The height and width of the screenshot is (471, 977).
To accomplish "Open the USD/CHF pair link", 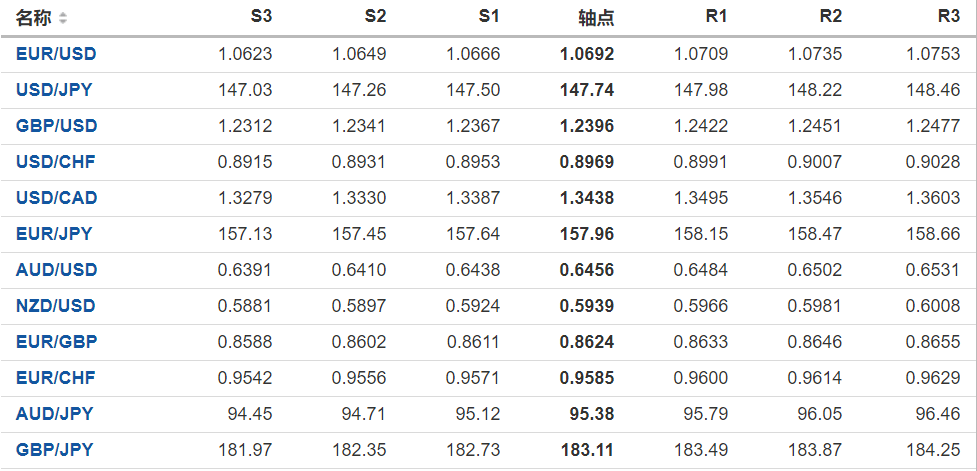I will pos(55,162).
